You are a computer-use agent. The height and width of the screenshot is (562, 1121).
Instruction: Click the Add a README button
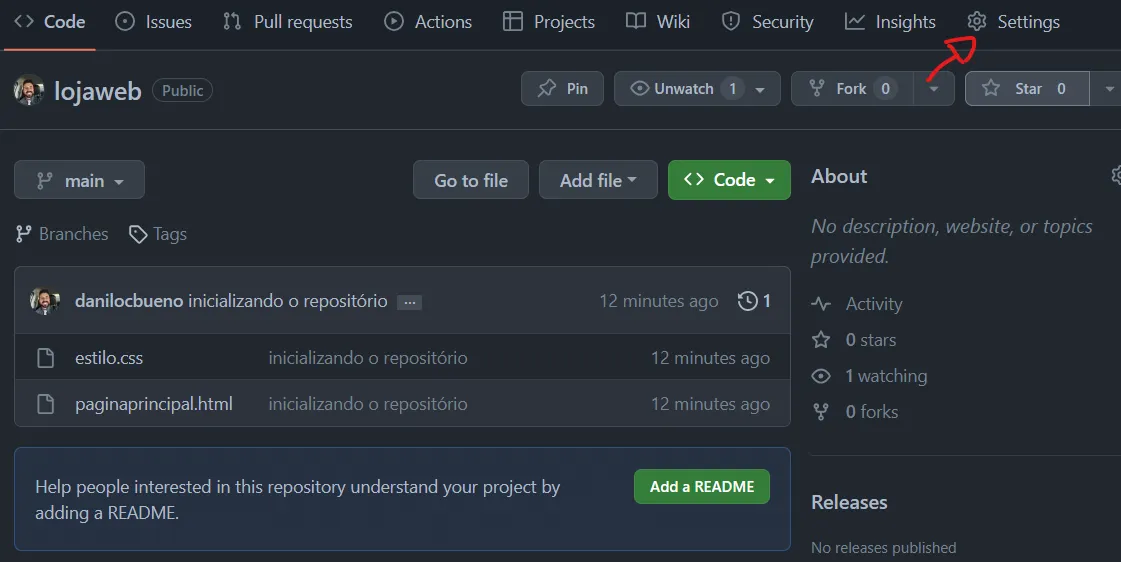(702, 486)
